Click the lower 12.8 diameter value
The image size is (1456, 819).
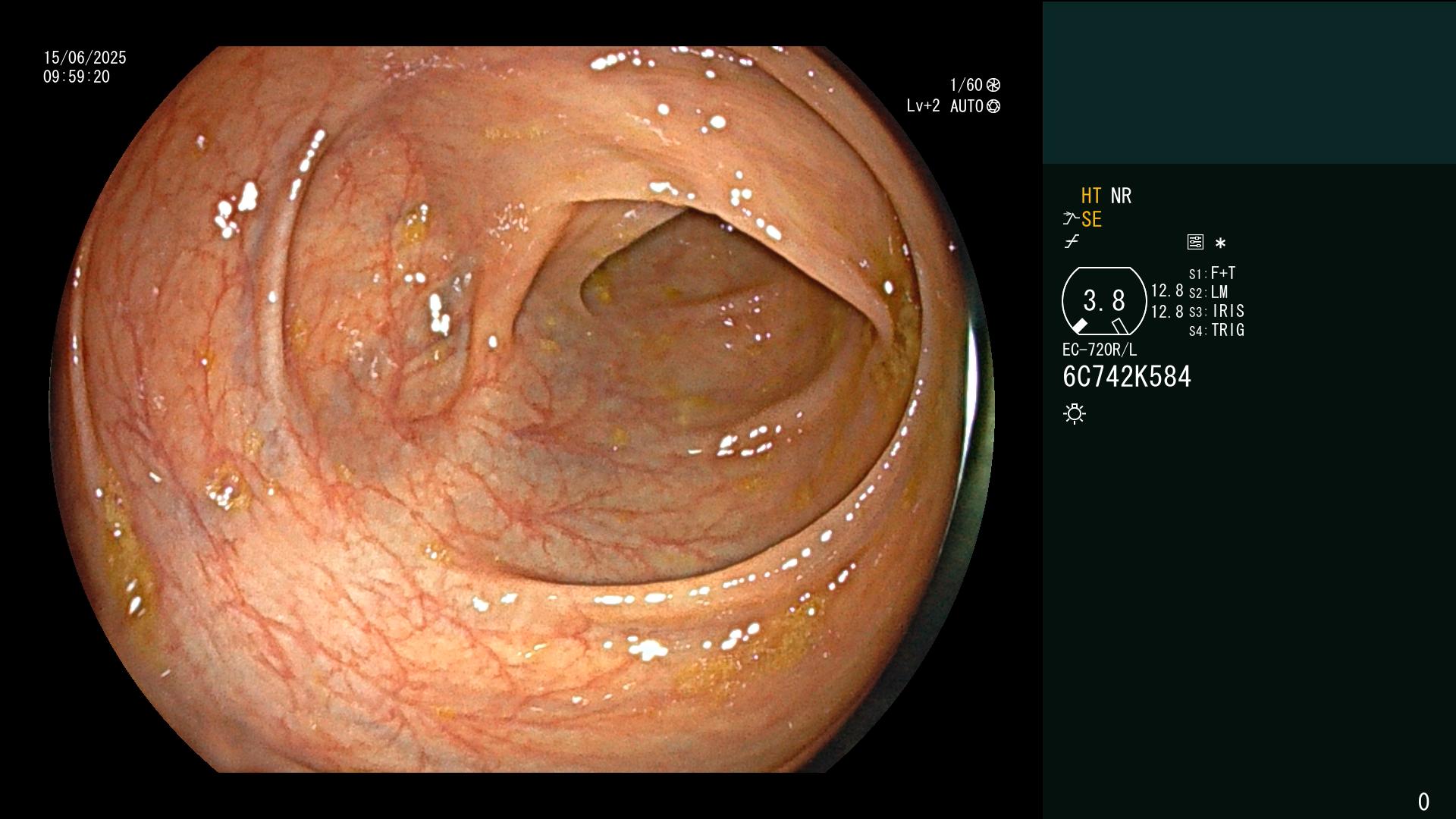[1167, 312]
